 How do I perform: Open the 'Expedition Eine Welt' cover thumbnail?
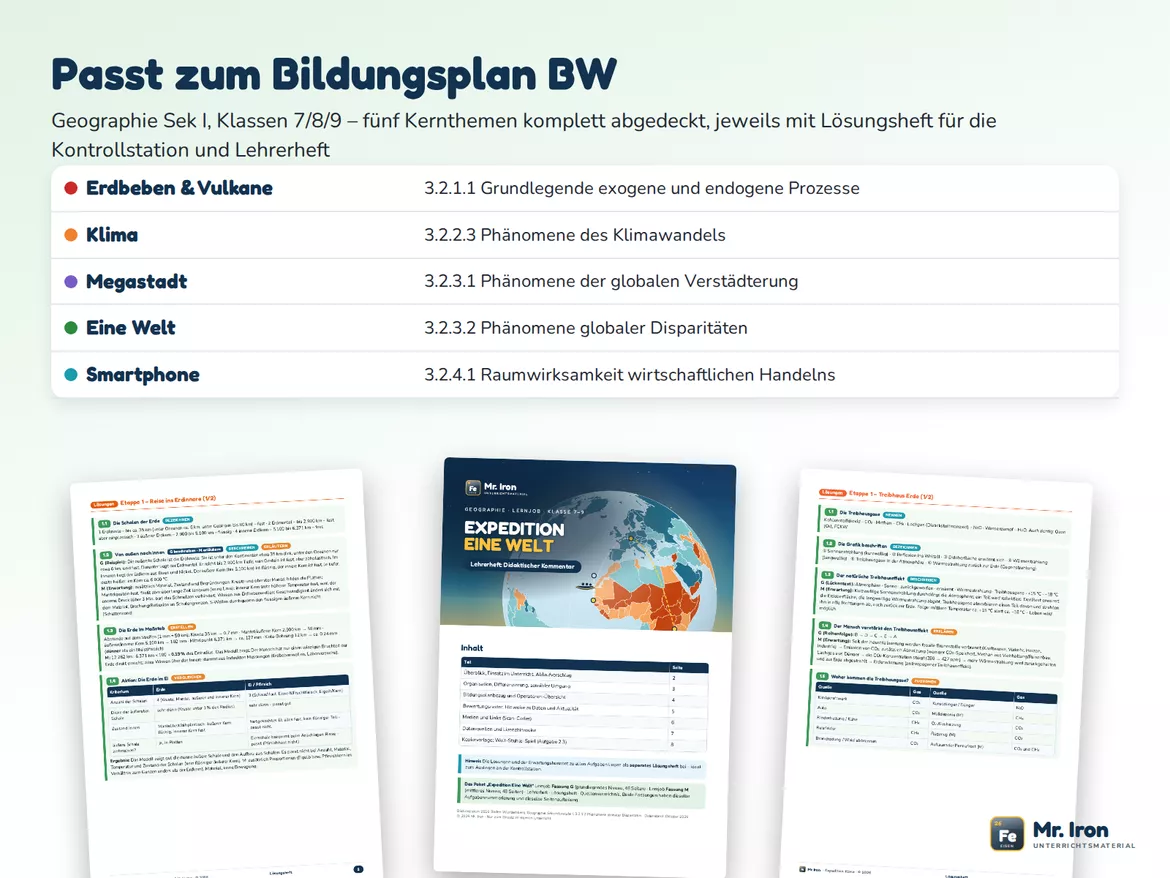pos(586,668)
